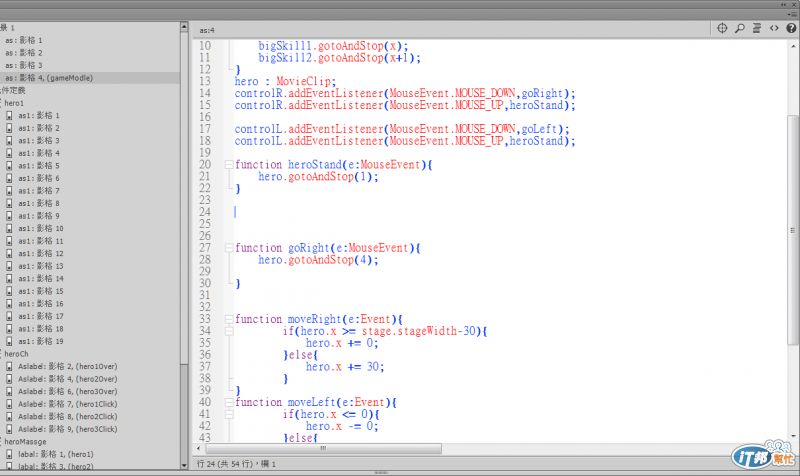The width and height of the screenshot is (800, 476).
Task: Click hero.x += 30; on line 37
Action: click(x=345, y=367)
